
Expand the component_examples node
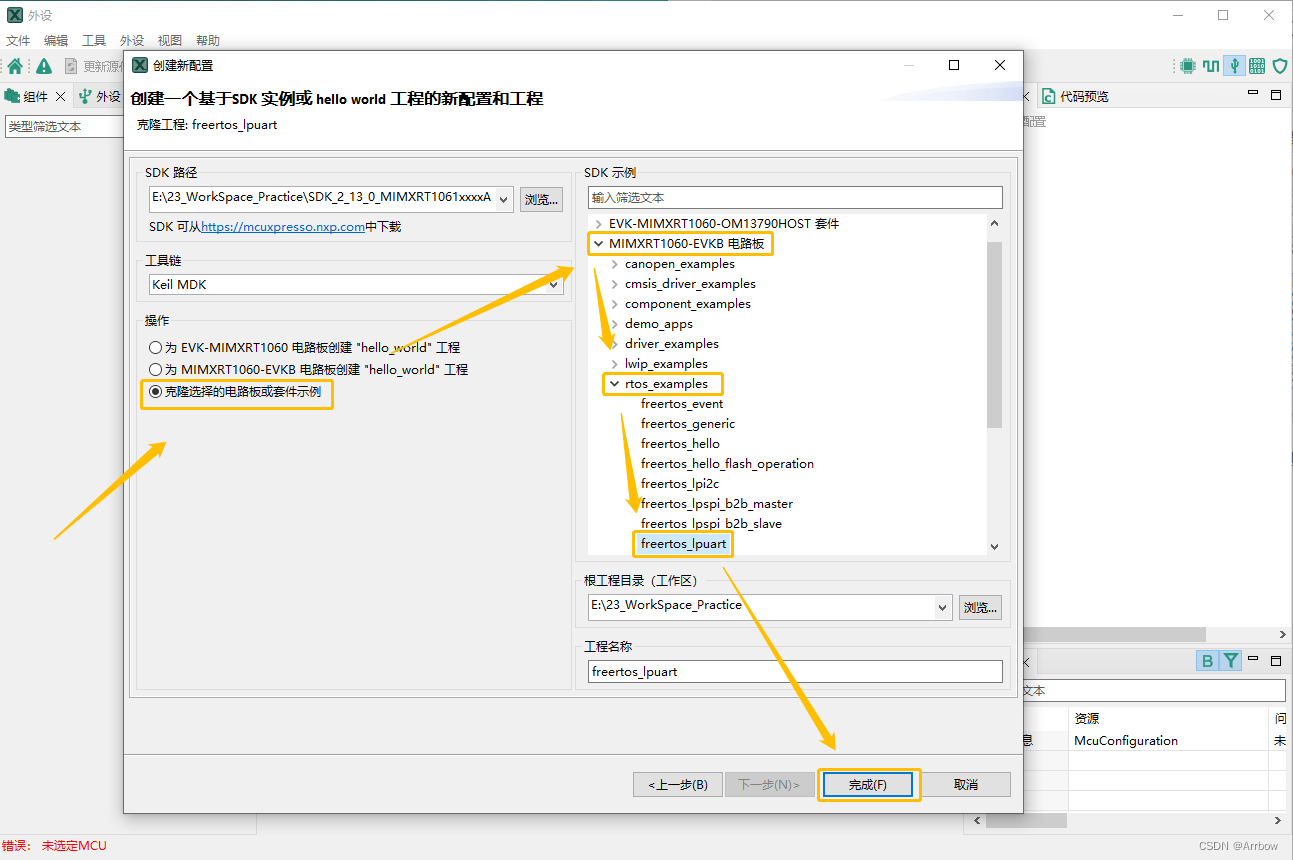[614, 304]
